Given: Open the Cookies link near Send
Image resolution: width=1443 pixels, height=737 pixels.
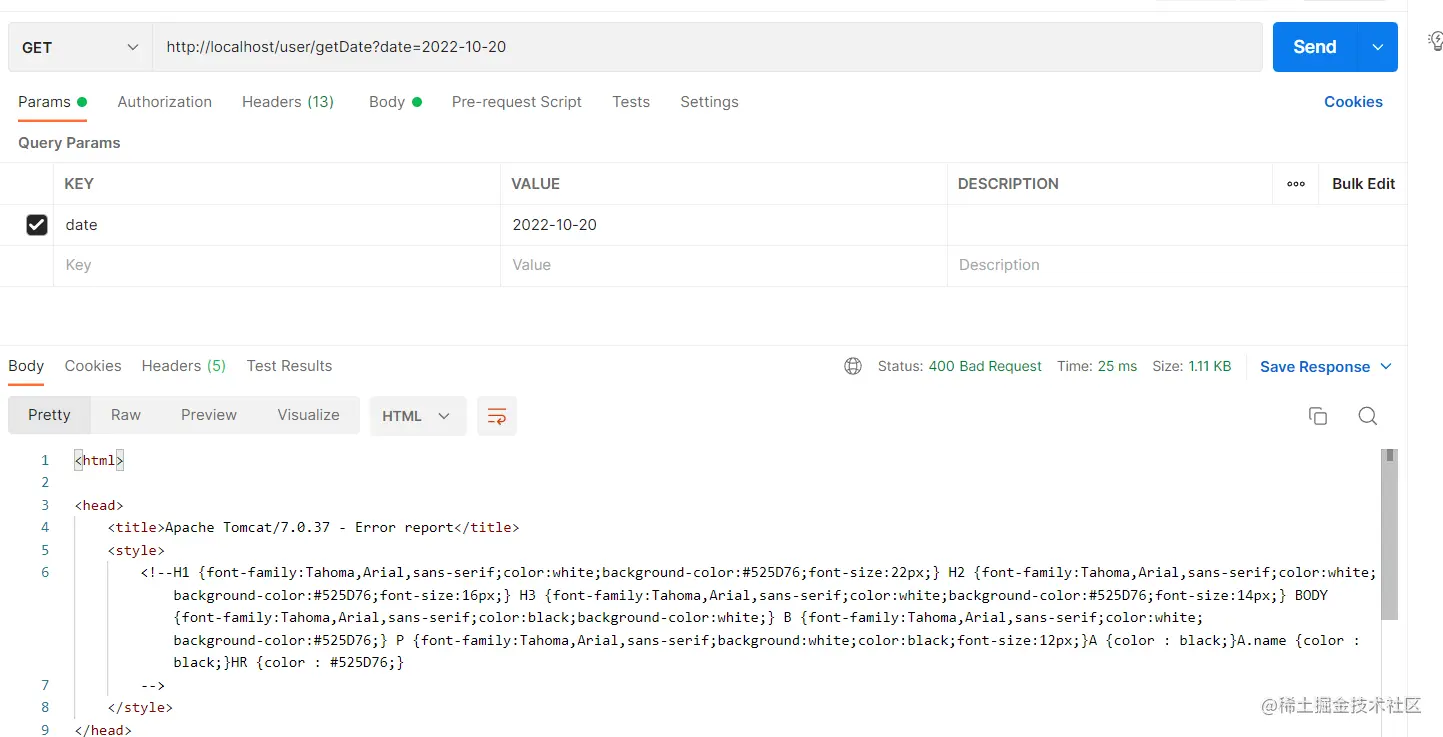Looking at the screenshot, I should click(1353, 102).
